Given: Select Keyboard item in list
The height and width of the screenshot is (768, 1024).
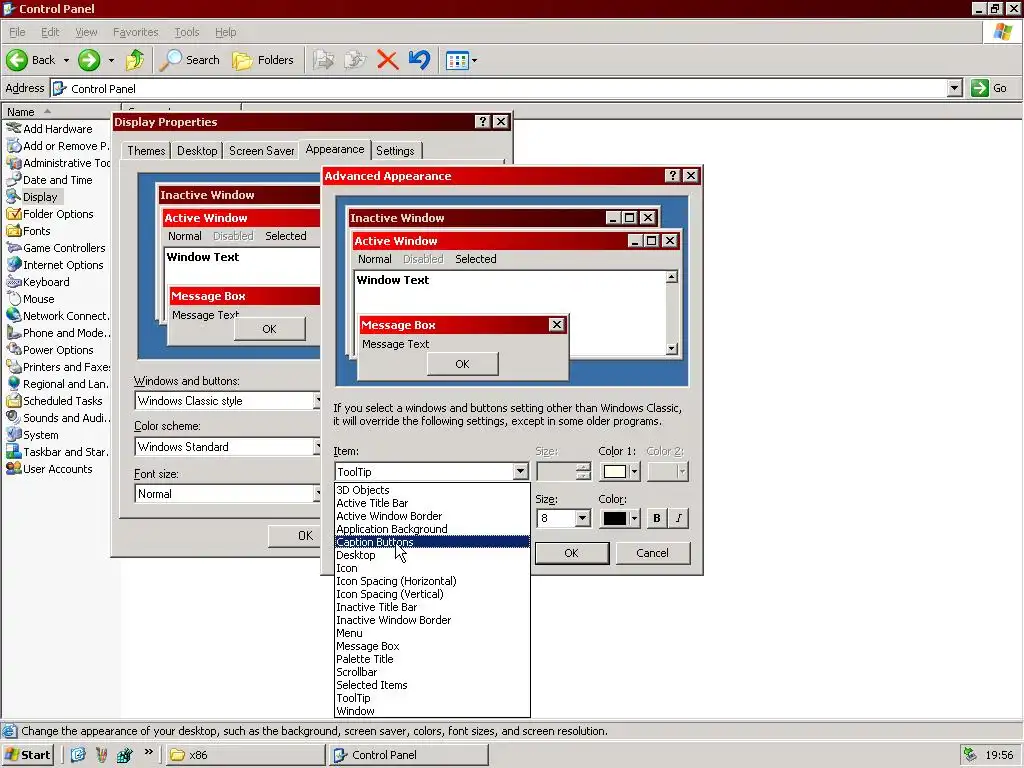Looking at the screenshot, I should 38,282.
